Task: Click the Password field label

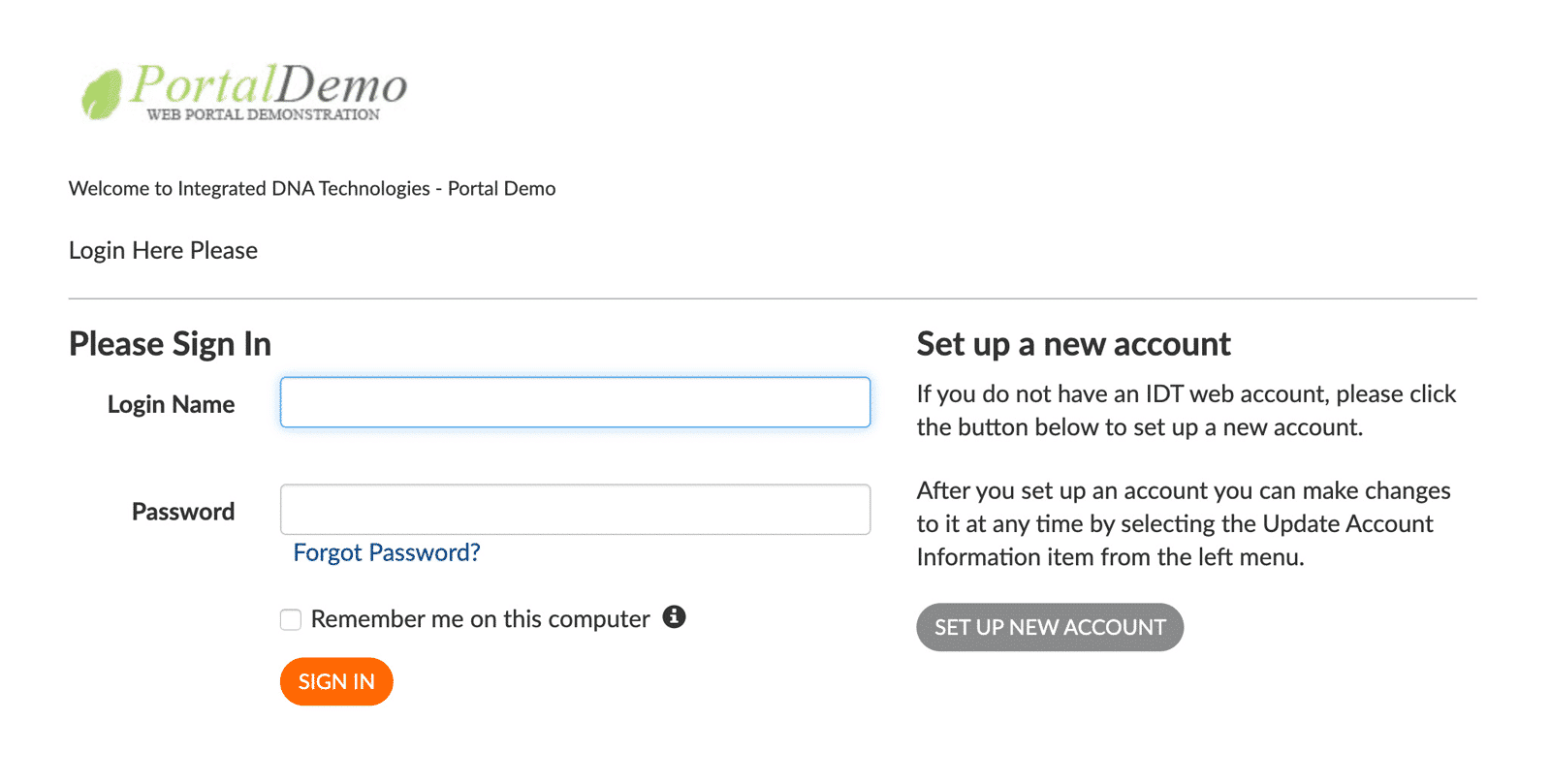Action: click(182, 512)
